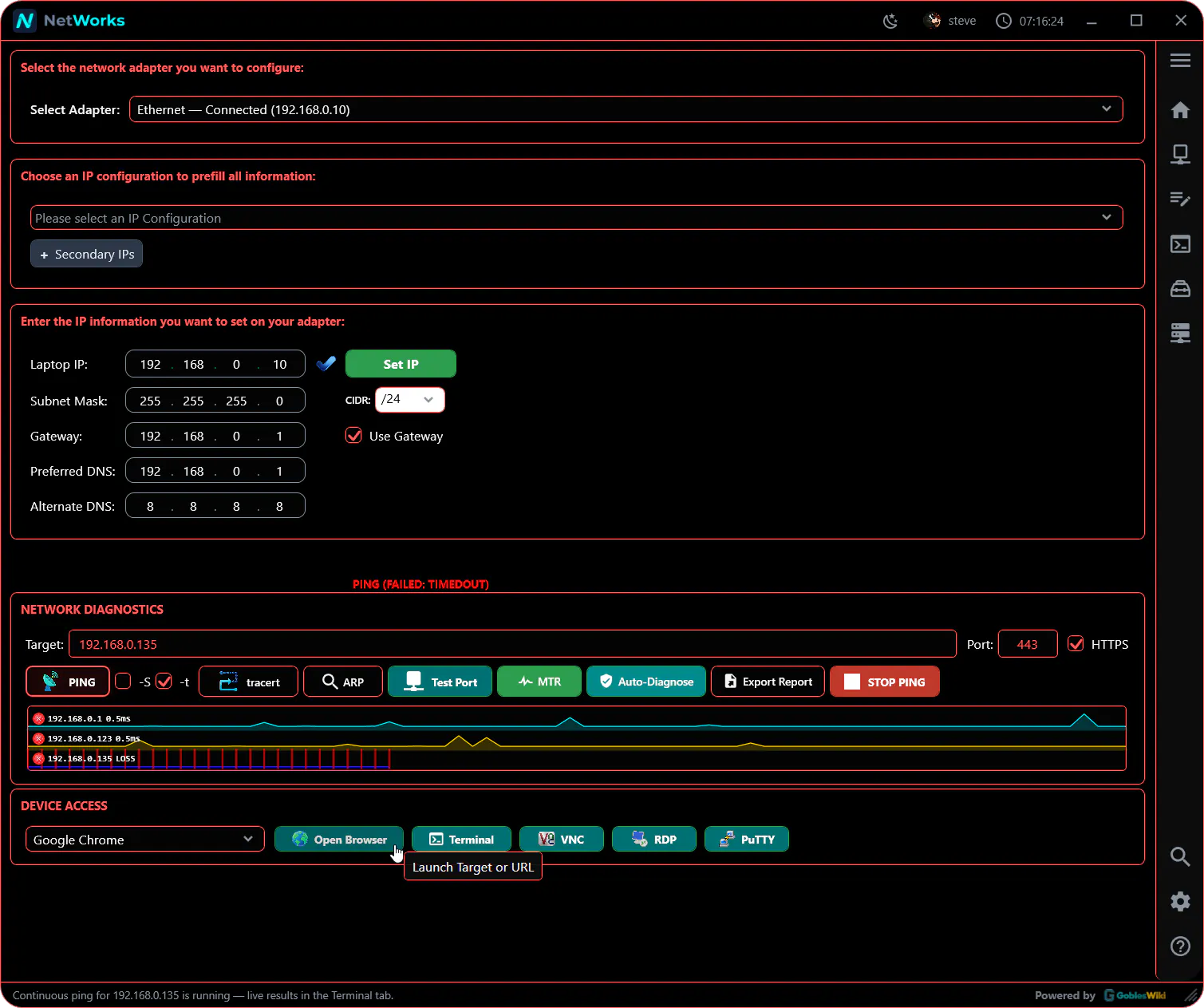Open the Google Chrome browser dropdown
The height and width of the screenshot is (1008, 1204).
[x=144, y=840]
